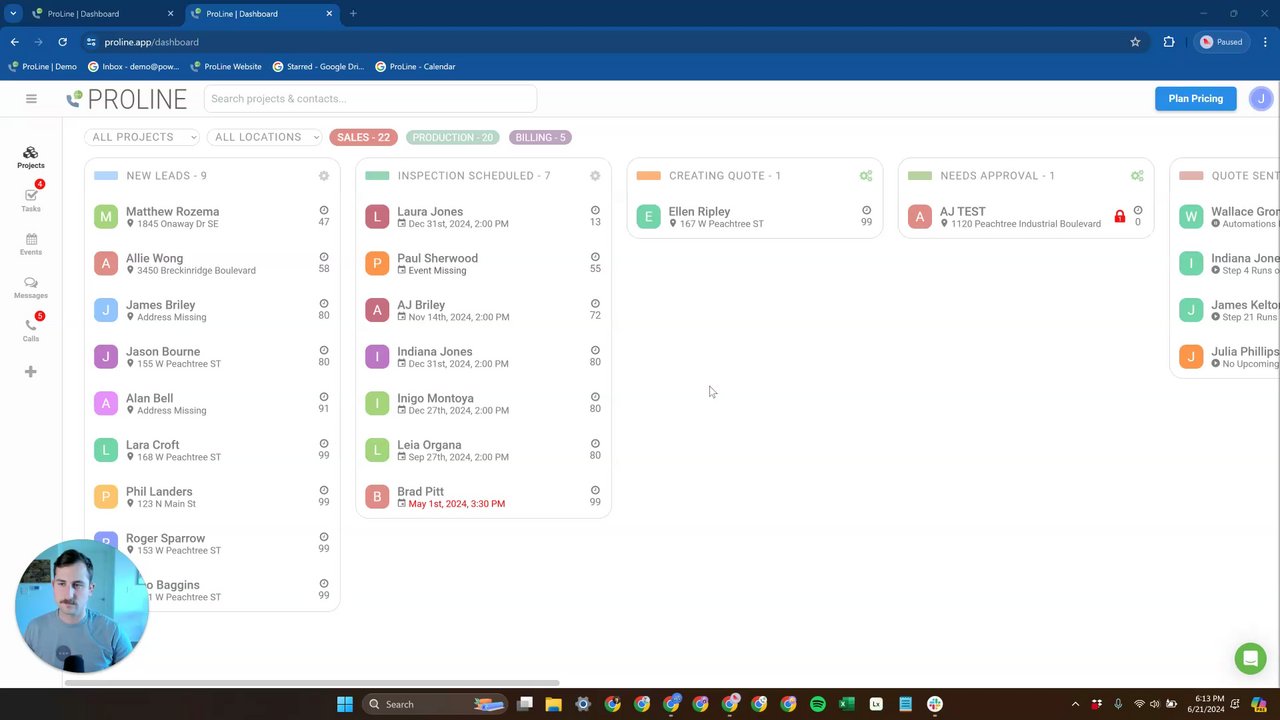Reload the browser page
Image resolution: width=1280 pixels, height=720 pixels.
(x=62, y=42)
